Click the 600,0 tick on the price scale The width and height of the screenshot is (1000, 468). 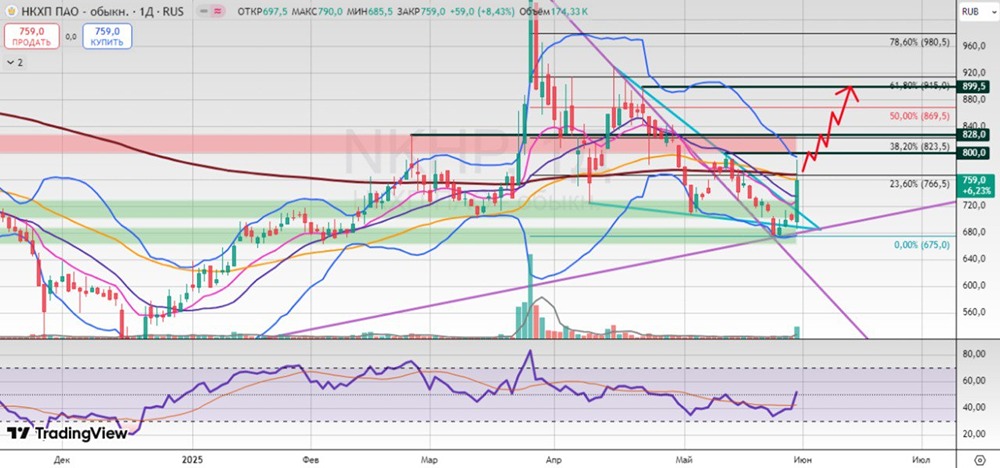976,285
